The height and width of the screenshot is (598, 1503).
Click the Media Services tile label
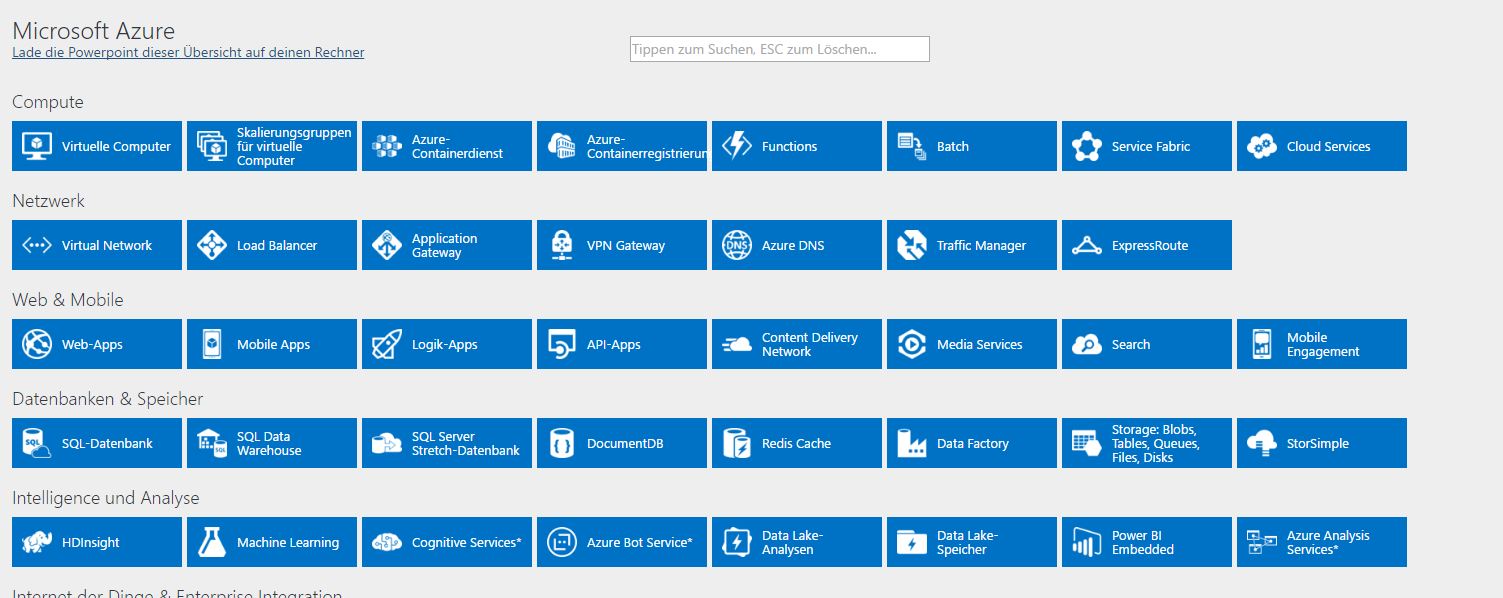(x=979, y=344)
